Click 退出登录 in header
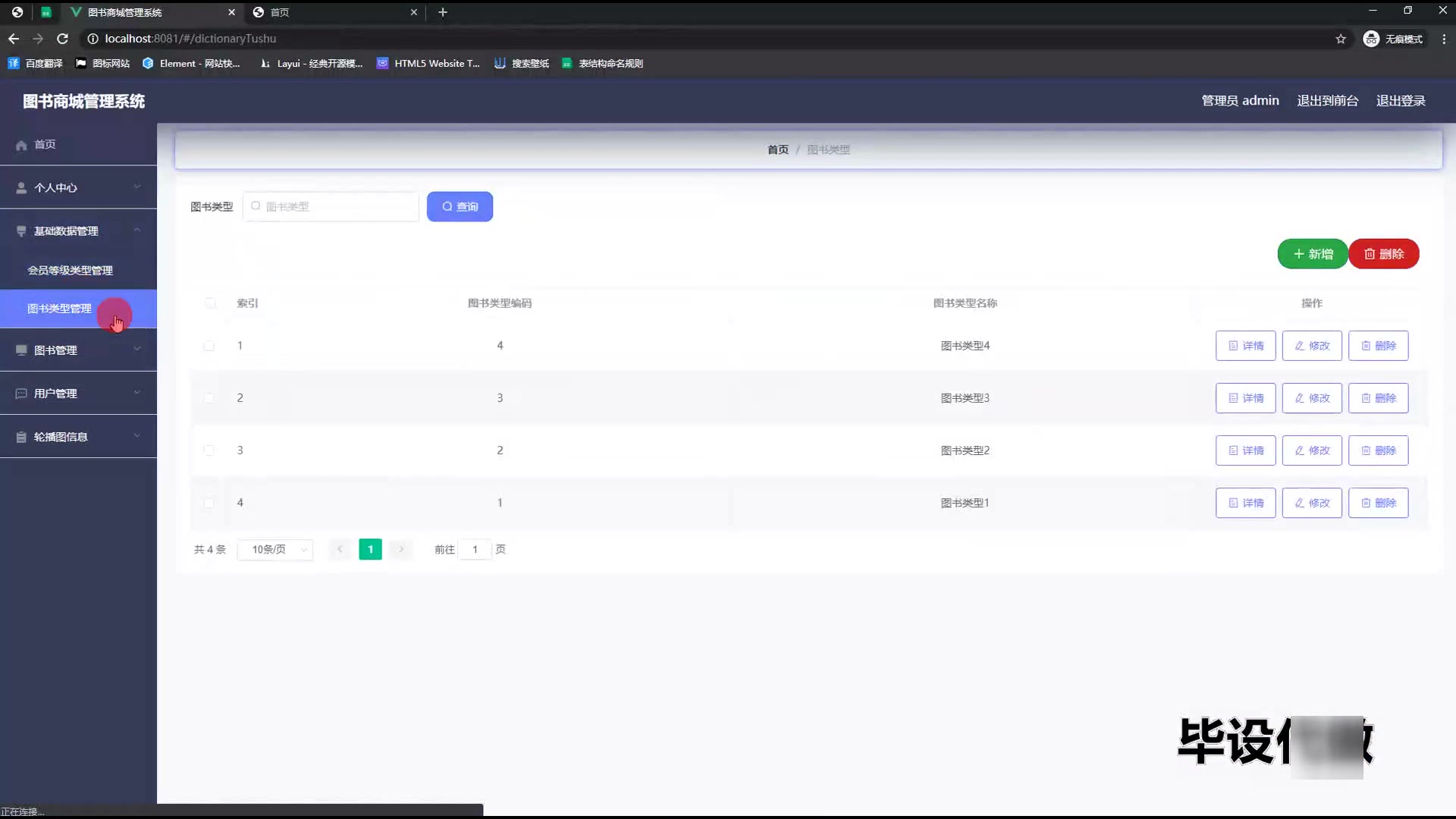The width and height of the screenshot is (1456, 819). click(x=1401, y=101)
